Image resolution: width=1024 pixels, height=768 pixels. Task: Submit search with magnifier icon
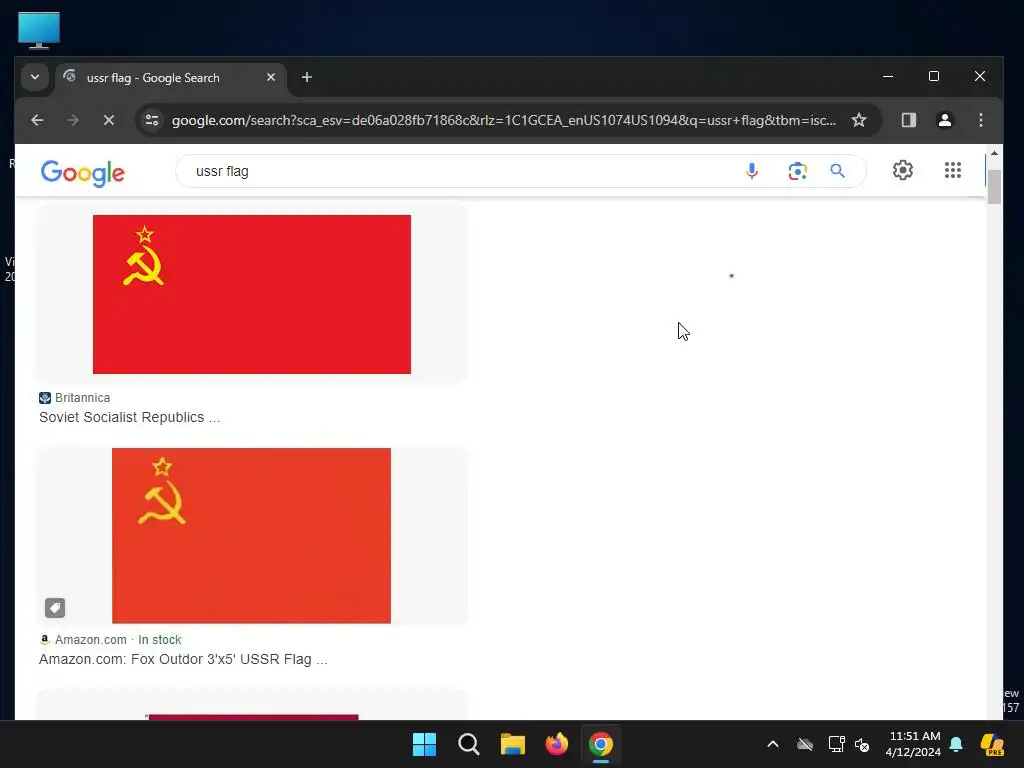coord(837,171)
